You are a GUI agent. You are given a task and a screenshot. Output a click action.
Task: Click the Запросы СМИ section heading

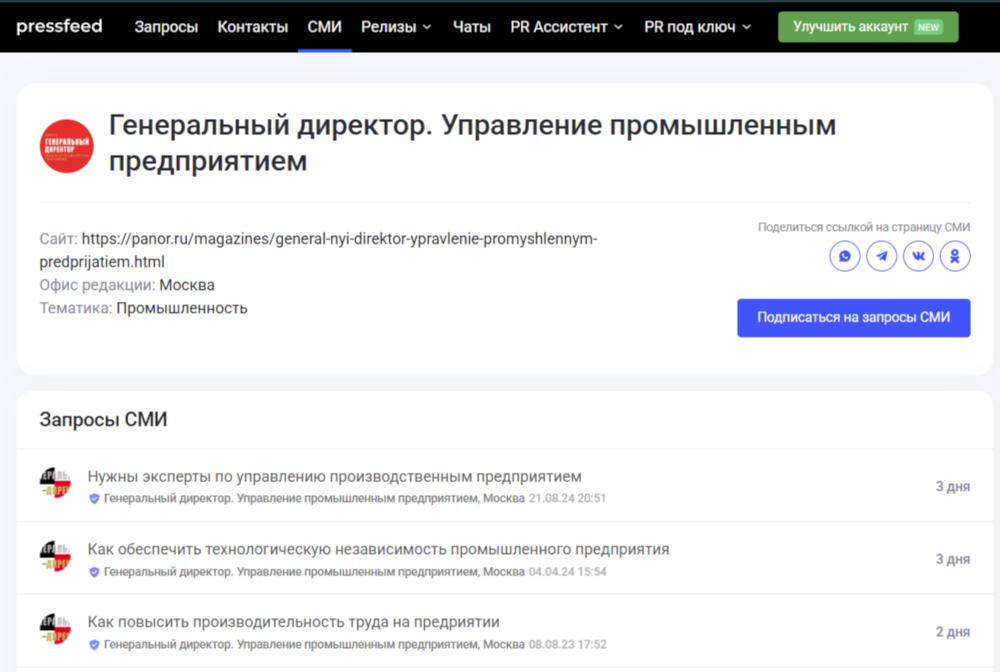point(103,420)
